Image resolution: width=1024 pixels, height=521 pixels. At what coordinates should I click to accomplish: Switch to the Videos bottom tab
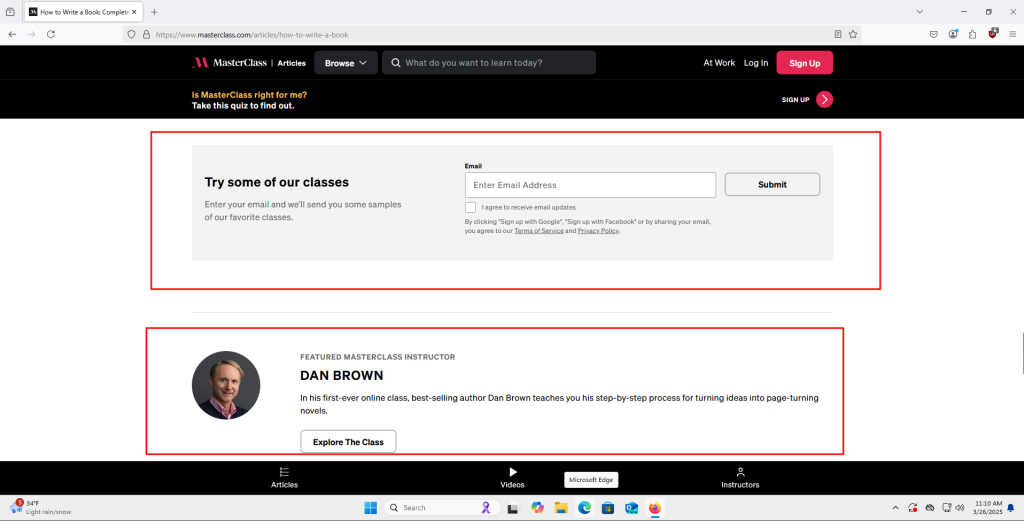pyautogui.click(x=512, y=477)
